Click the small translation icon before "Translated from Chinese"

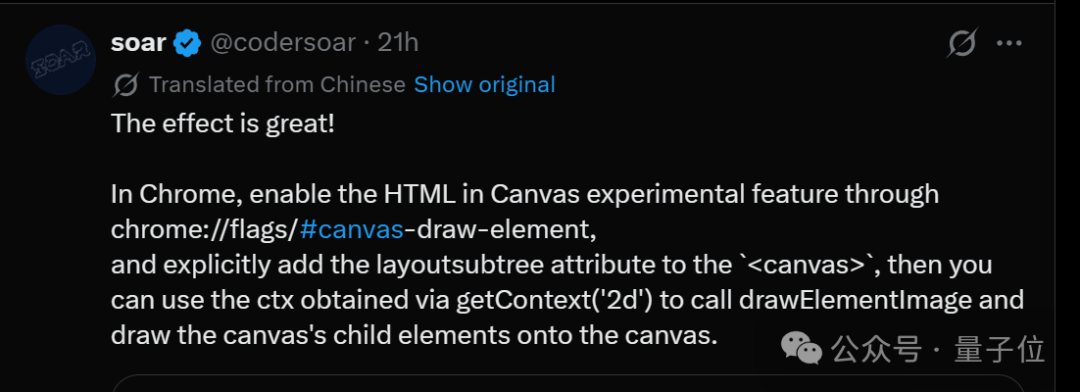tap(126, 85)
